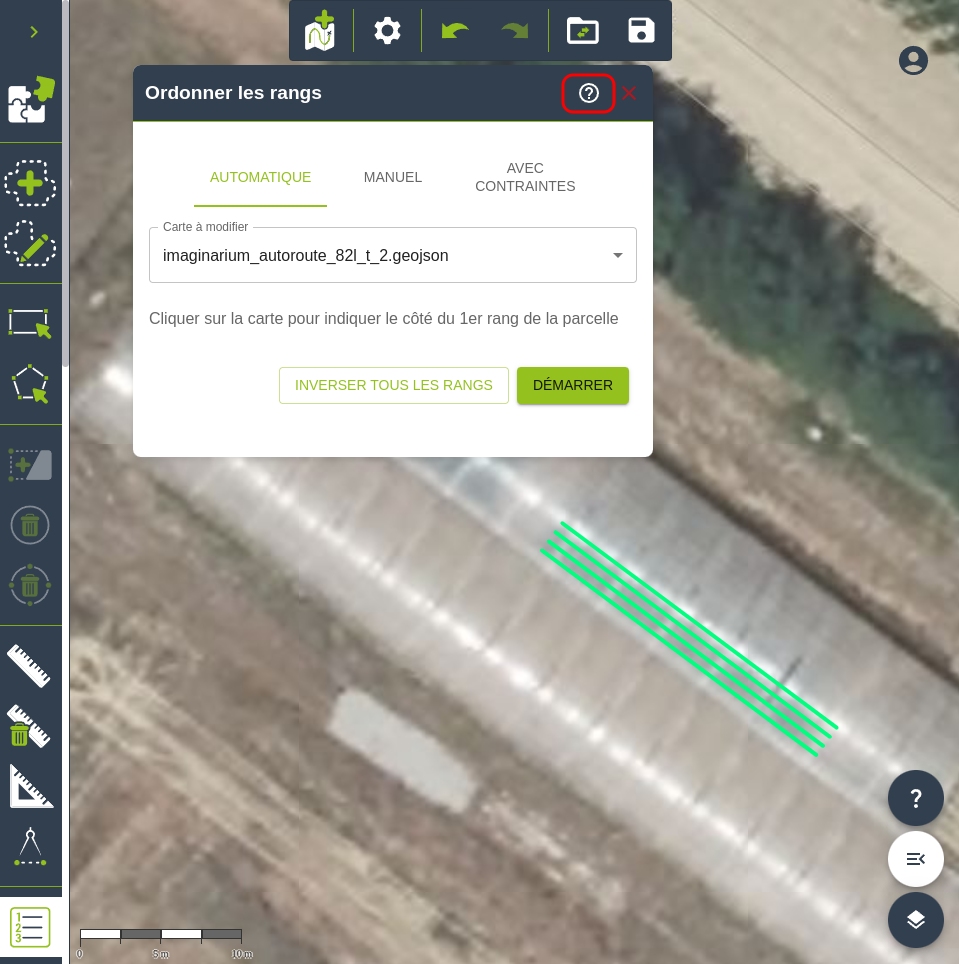The image size is (959, 964).
Task: Open the layers button at bottom right
Action: tap(915, 920)
